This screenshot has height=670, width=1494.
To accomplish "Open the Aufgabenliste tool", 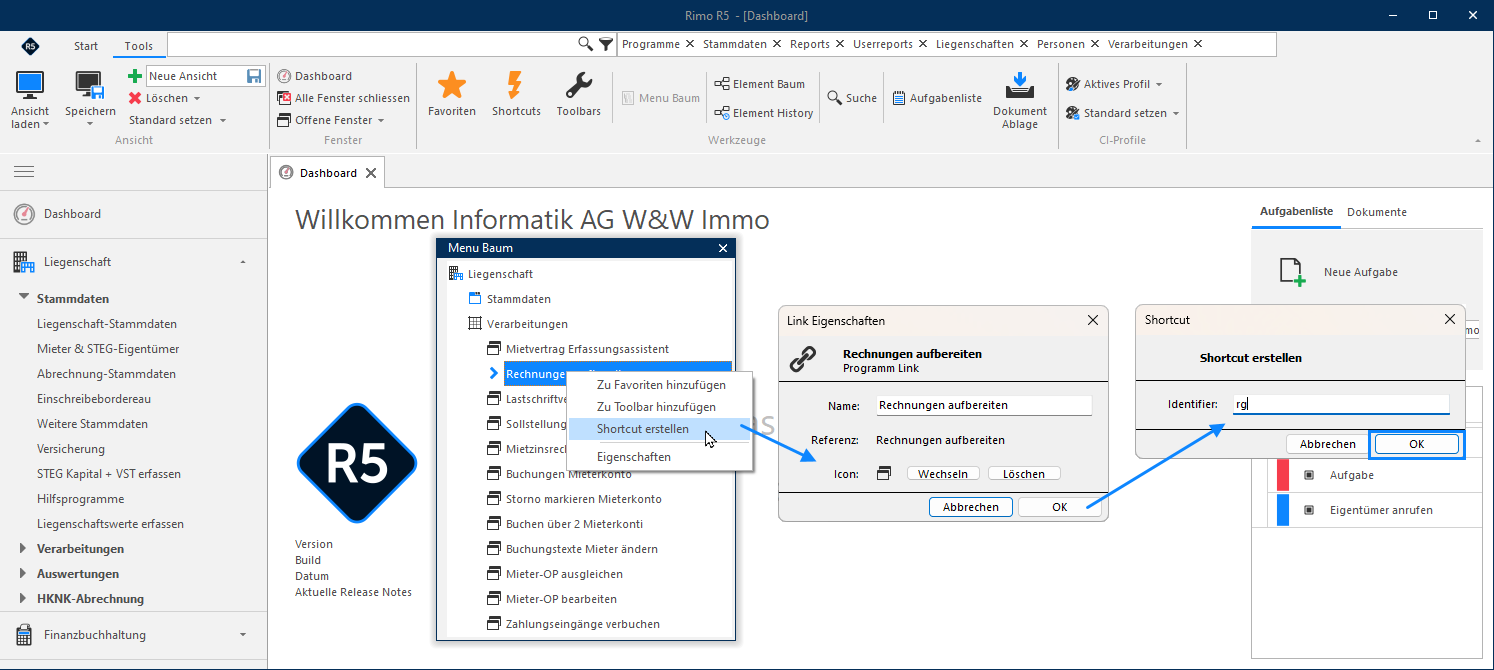I will click(938, 98).
